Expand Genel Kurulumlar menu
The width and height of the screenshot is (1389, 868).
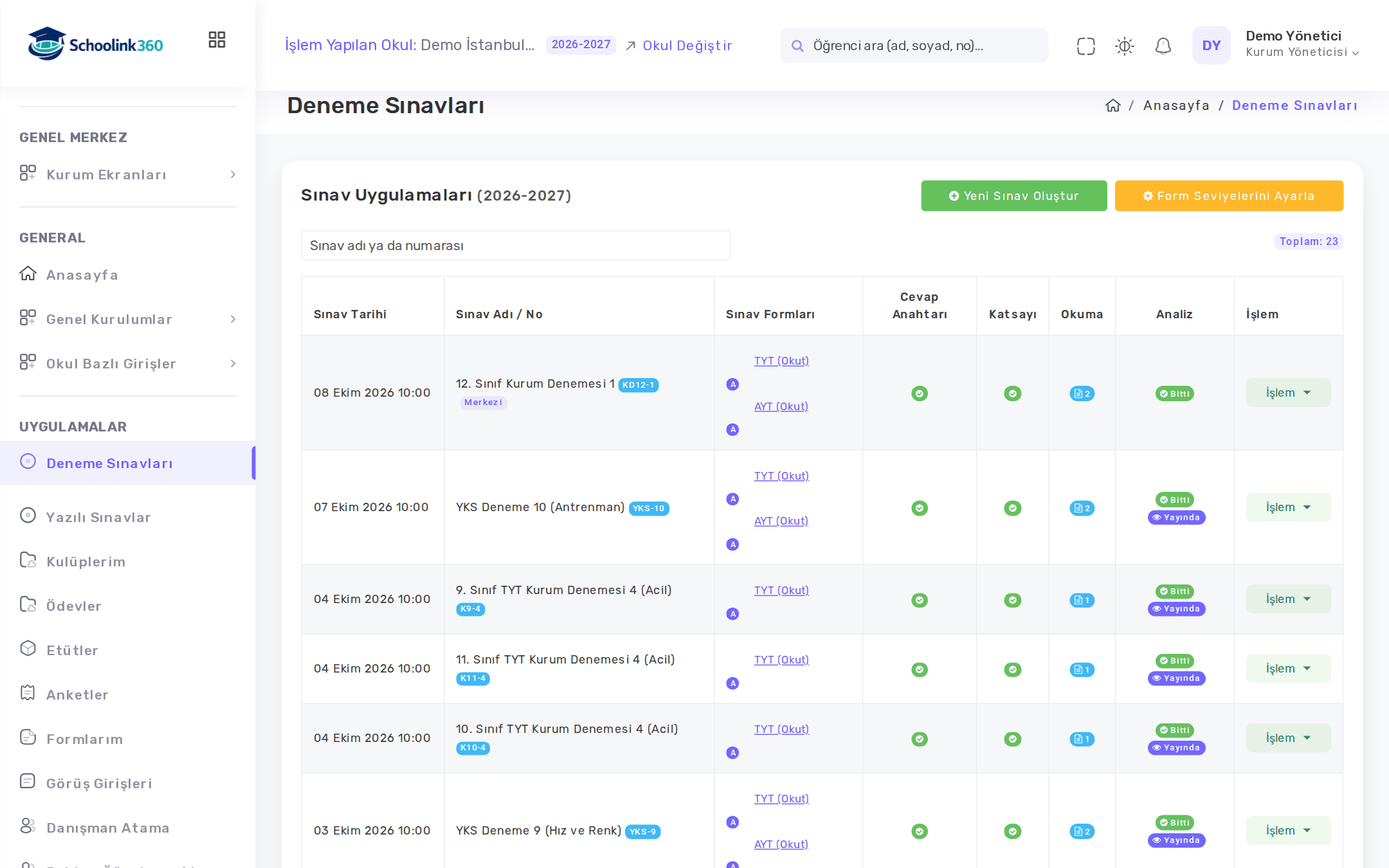coord(128,319)
